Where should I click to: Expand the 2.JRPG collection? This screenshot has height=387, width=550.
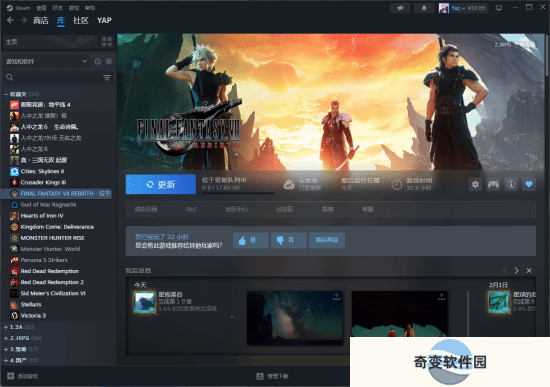tap(20, 338)
